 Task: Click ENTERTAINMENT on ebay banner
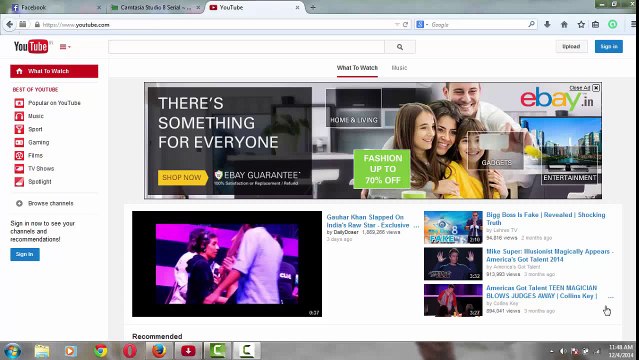click(x=570, y=178)
